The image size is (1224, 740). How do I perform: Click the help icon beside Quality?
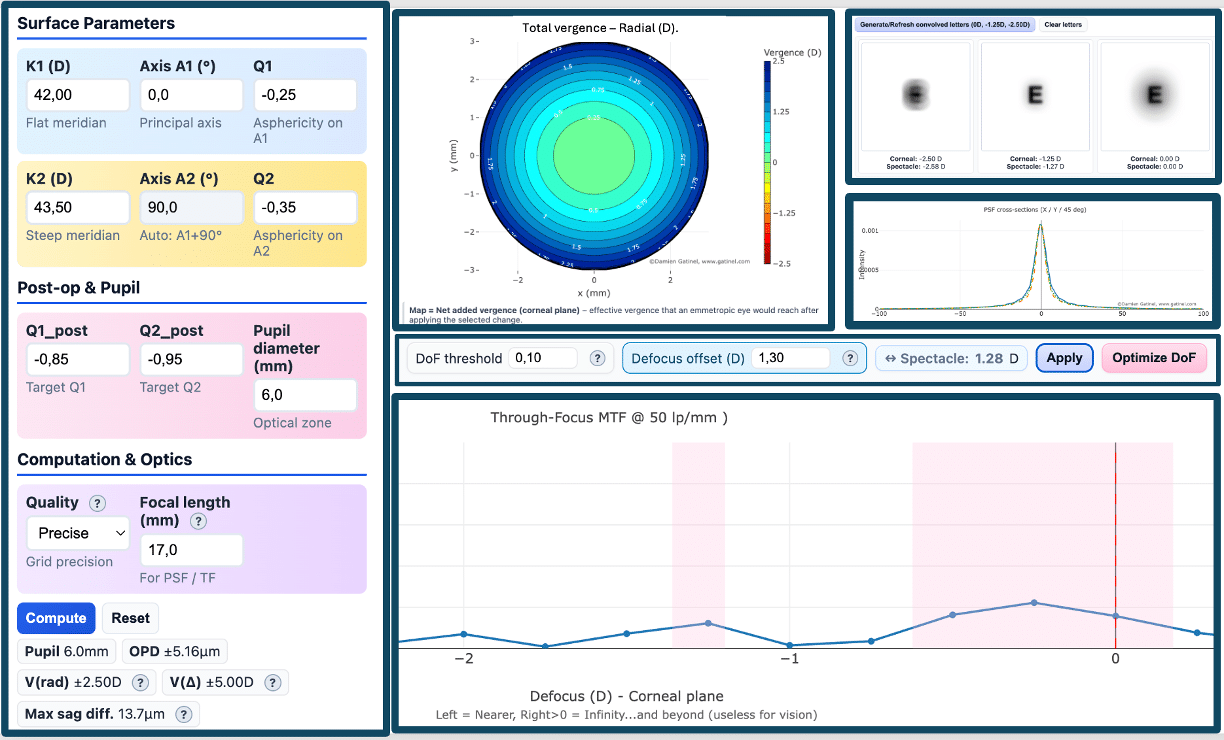point(97,503)
